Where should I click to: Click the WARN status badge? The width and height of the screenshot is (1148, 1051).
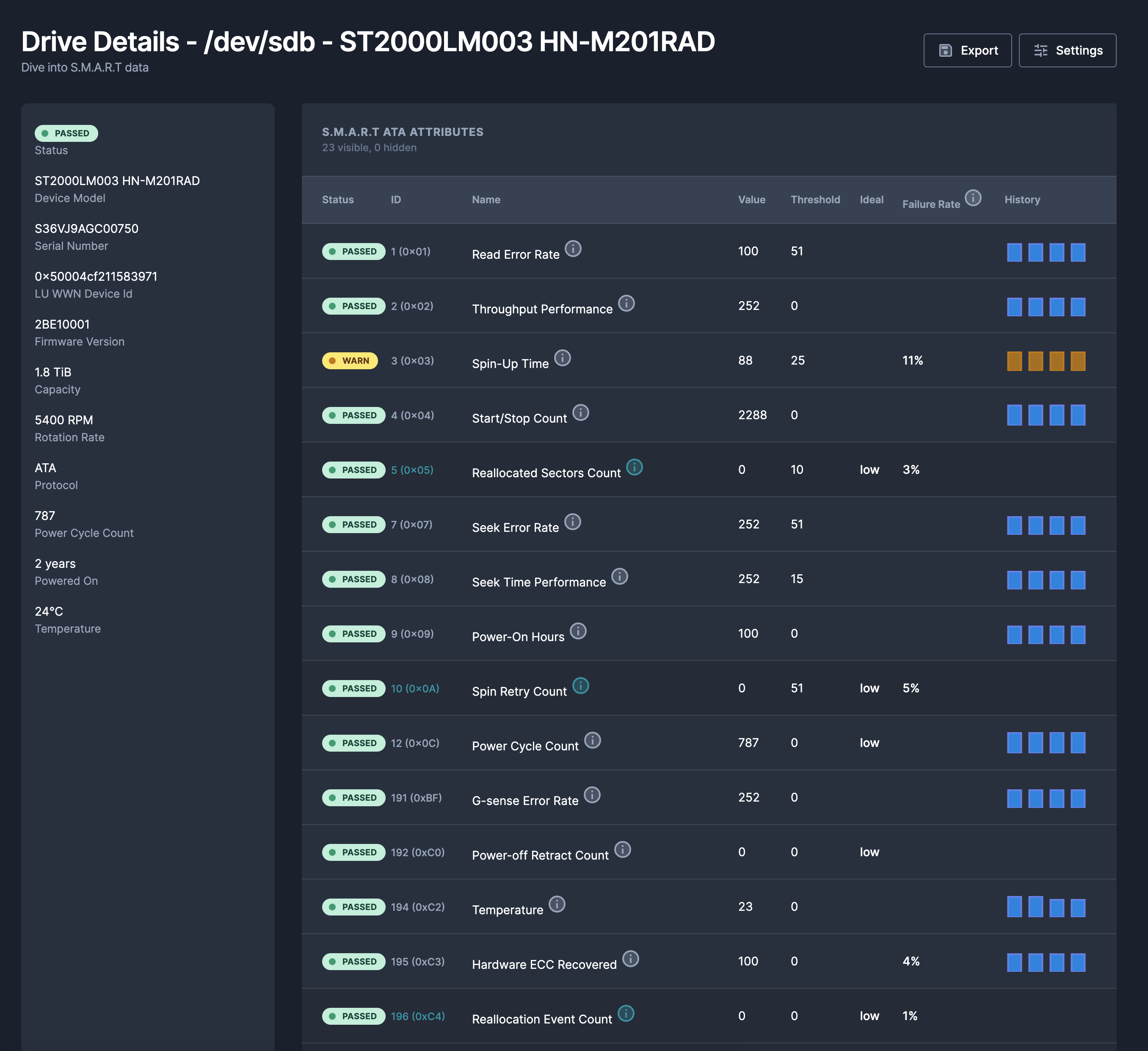[350, 361]
